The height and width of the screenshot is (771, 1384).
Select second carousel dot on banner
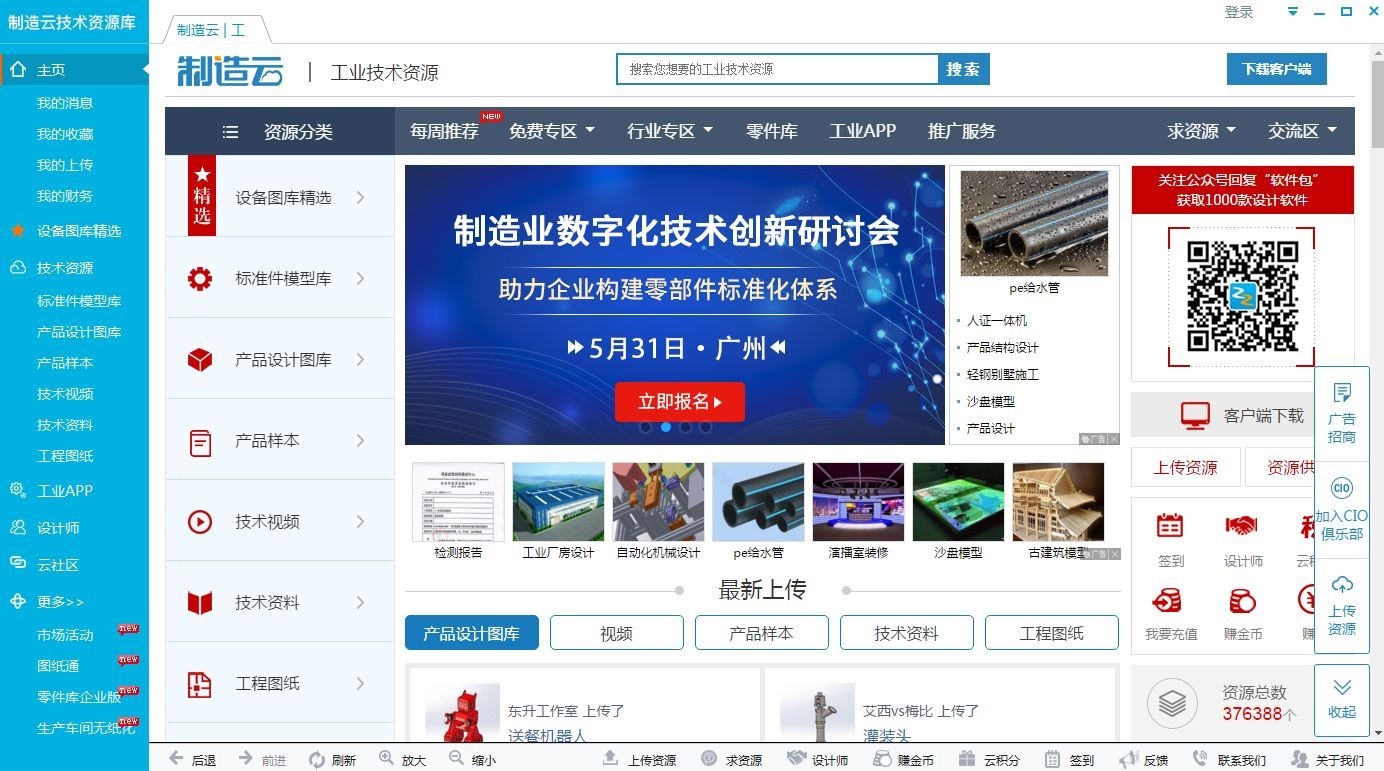(x=666, y=427)
